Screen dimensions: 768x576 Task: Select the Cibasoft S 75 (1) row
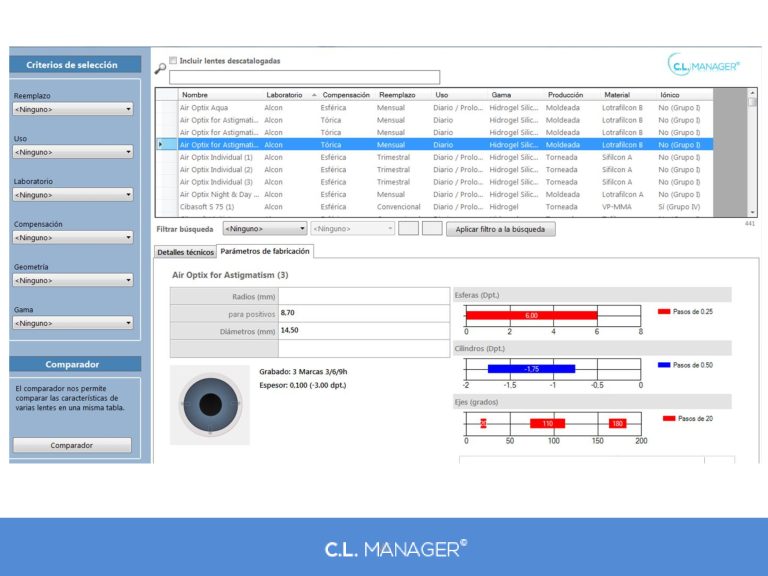[x=434, y=207]
